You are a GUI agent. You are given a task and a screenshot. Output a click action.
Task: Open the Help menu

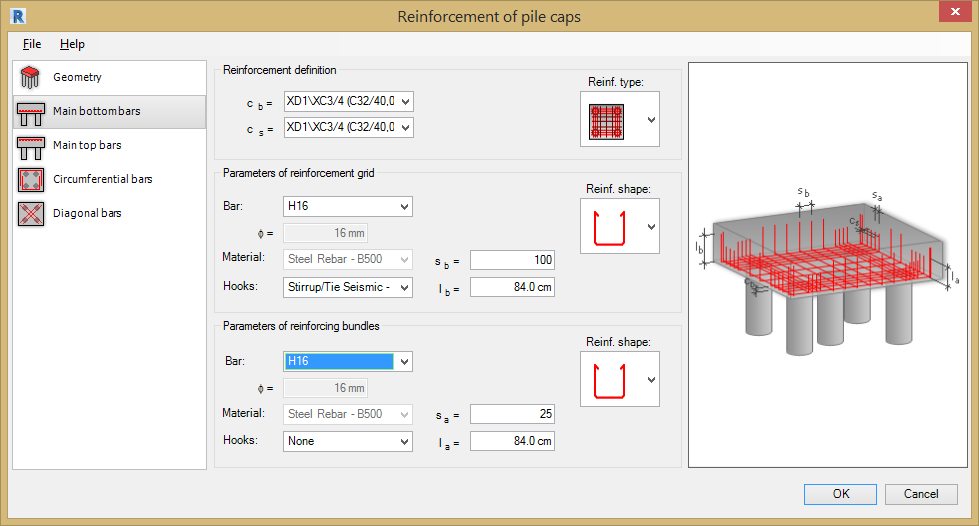coord(72,44)
